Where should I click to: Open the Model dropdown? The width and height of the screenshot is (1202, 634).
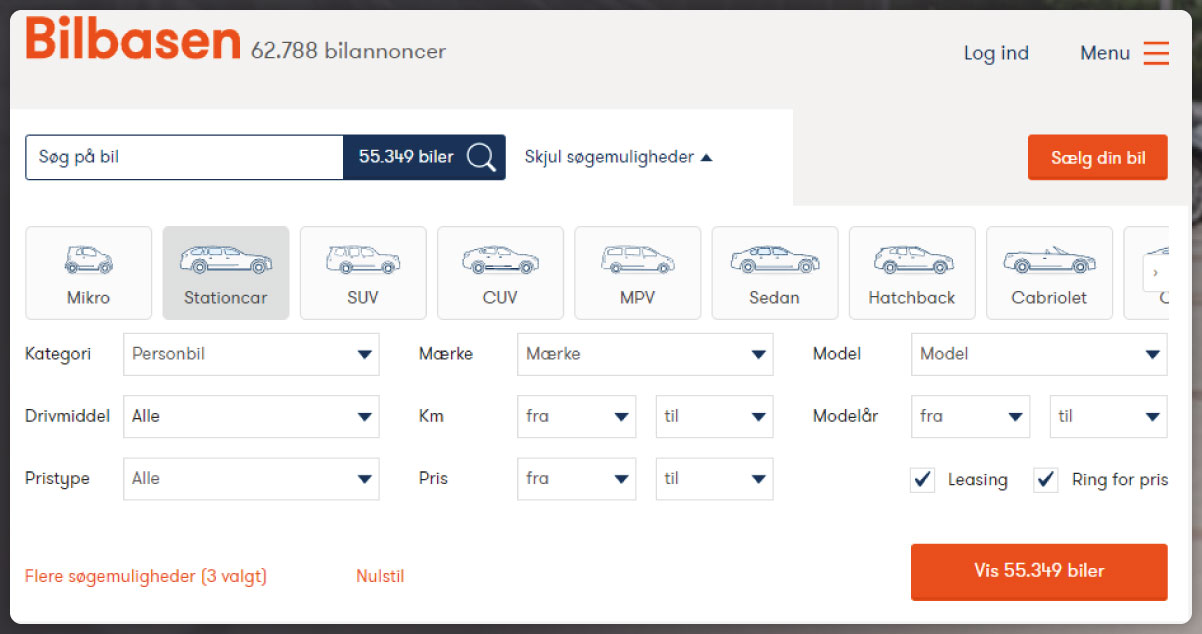(x=1039, y=354)
